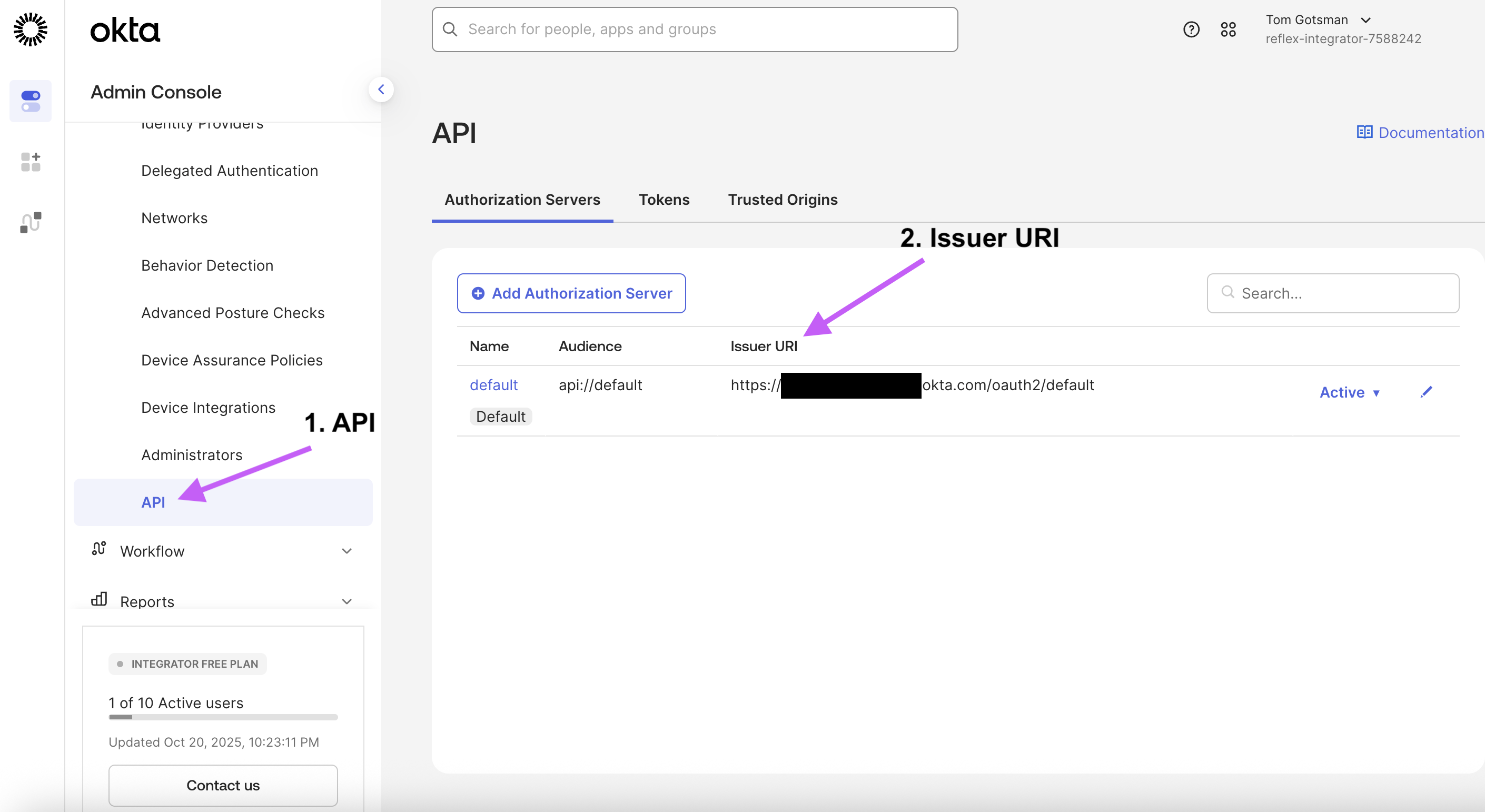Viewport: 1485px width, 812px height.
Task: Open the workflows icon in left rail
Action: [31, 222]
